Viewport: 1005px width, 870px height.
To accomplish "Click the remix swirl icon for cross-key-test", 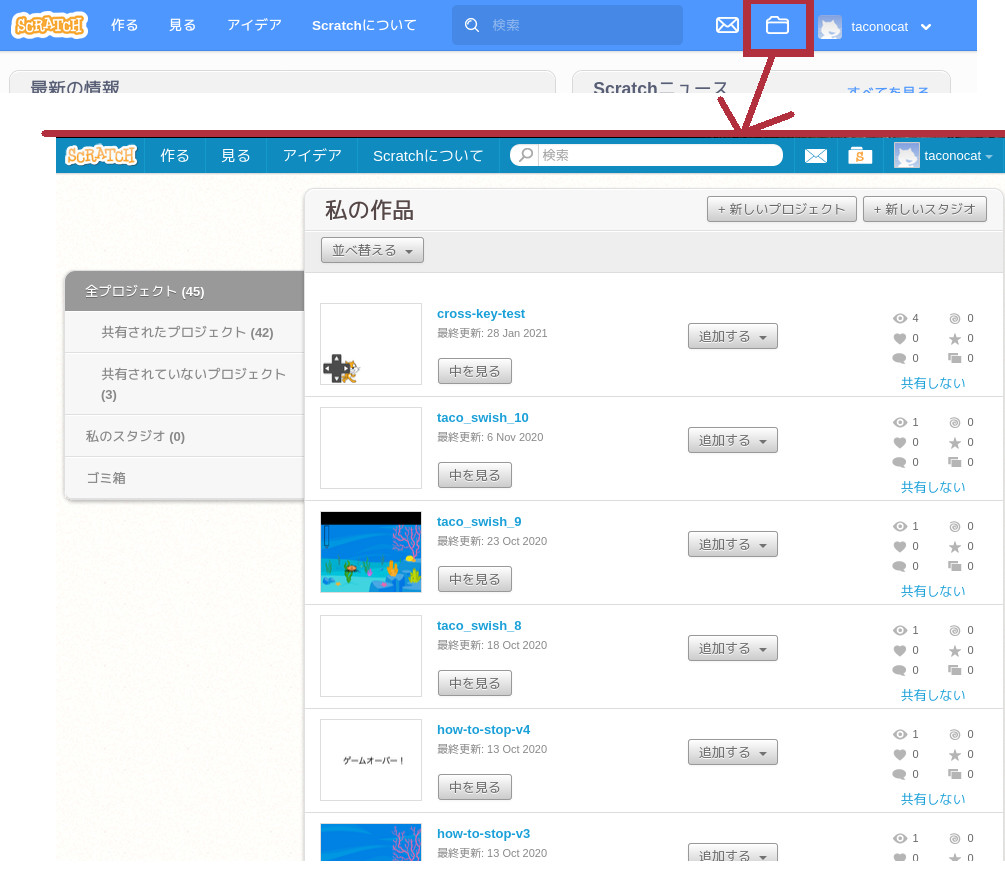I will point(954,318).
